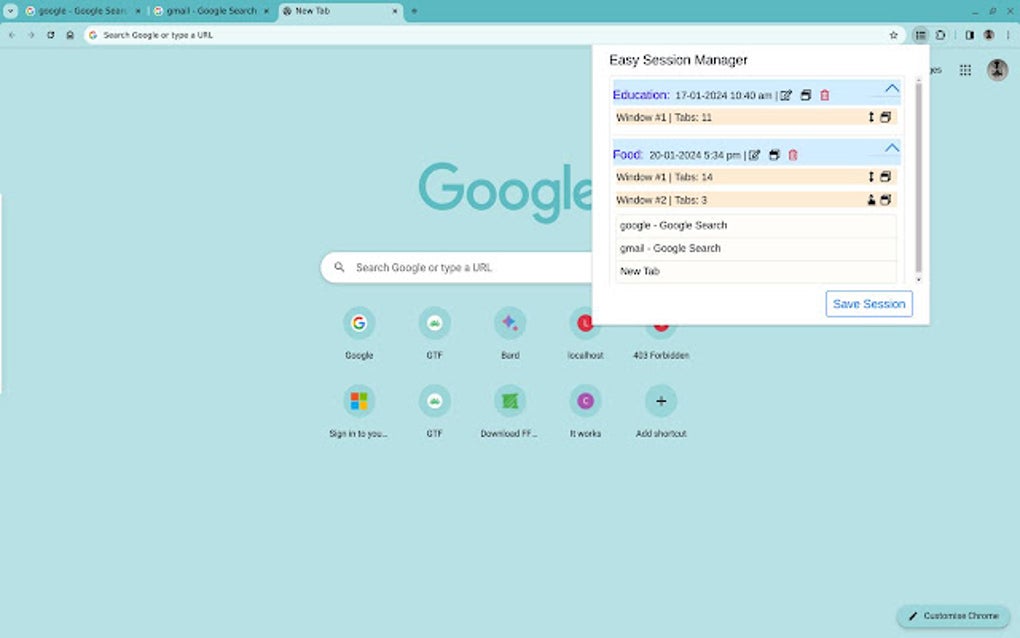The height and width of the screenshot is (638, 1020).
Task: Click the Save Session button
Action: pyautogui.click(x=868, y=303)
